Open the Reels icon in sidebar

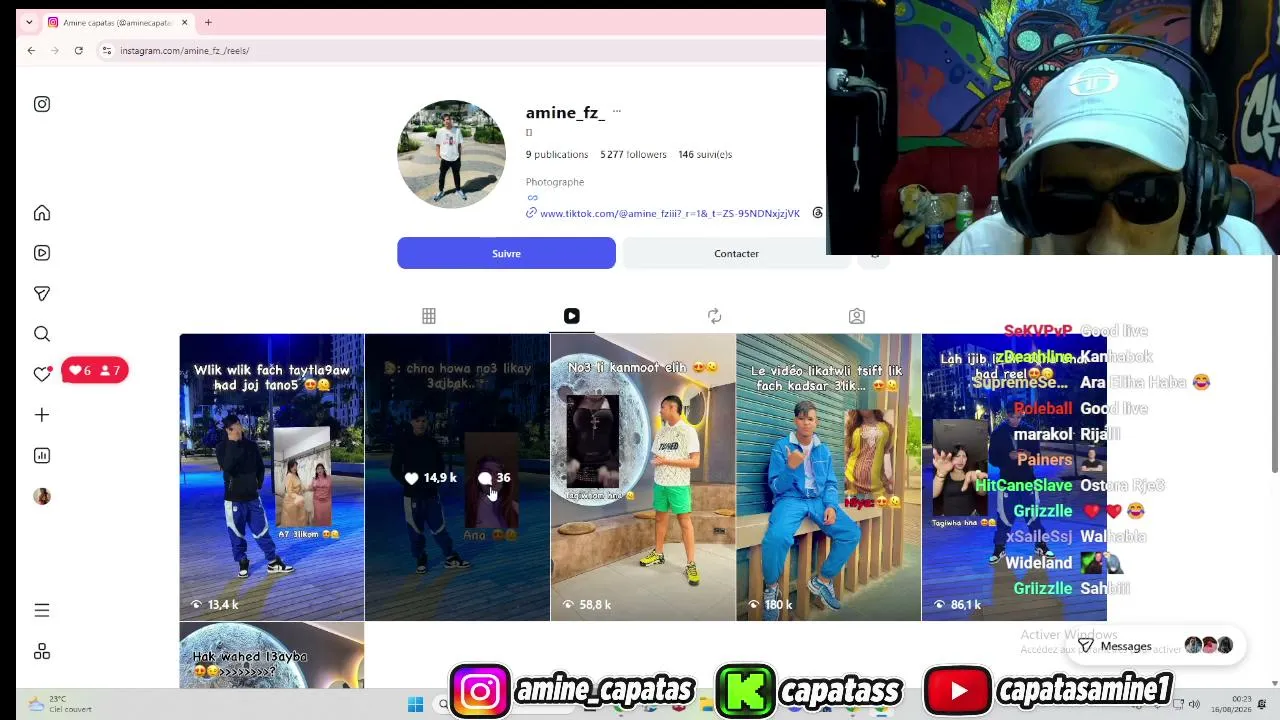[x=42, y=253]
